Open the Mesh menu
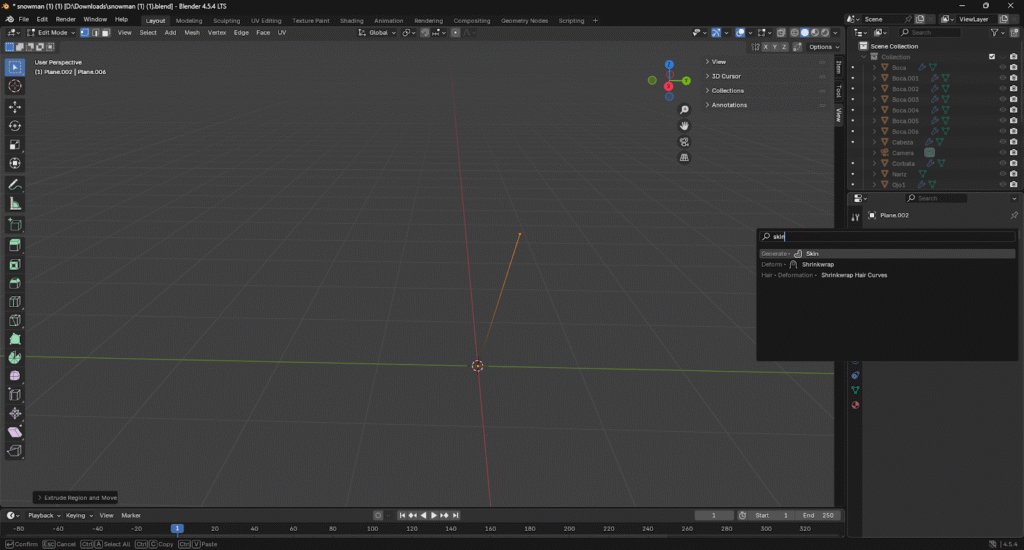Screen dimensions: 1024x550 pyautogui.click(x=192, y=33)
